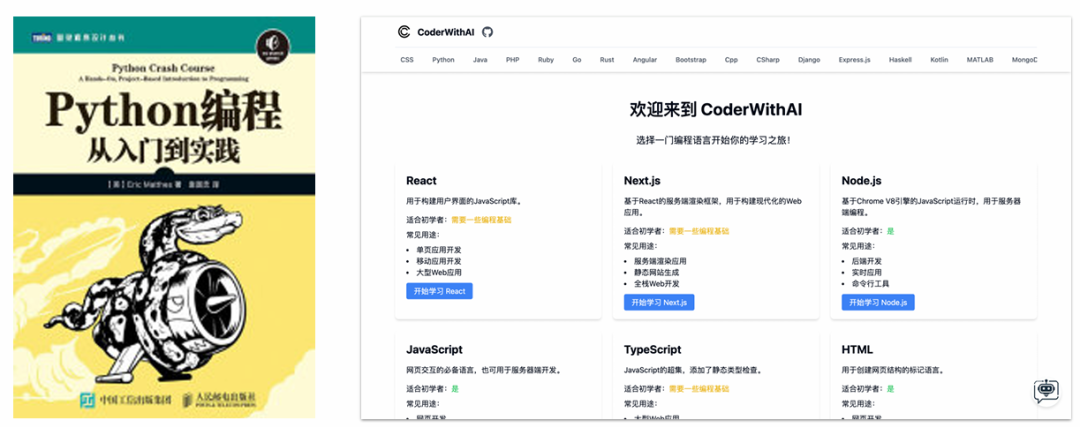Select the Express.js nav item

(x=855, y=60)
